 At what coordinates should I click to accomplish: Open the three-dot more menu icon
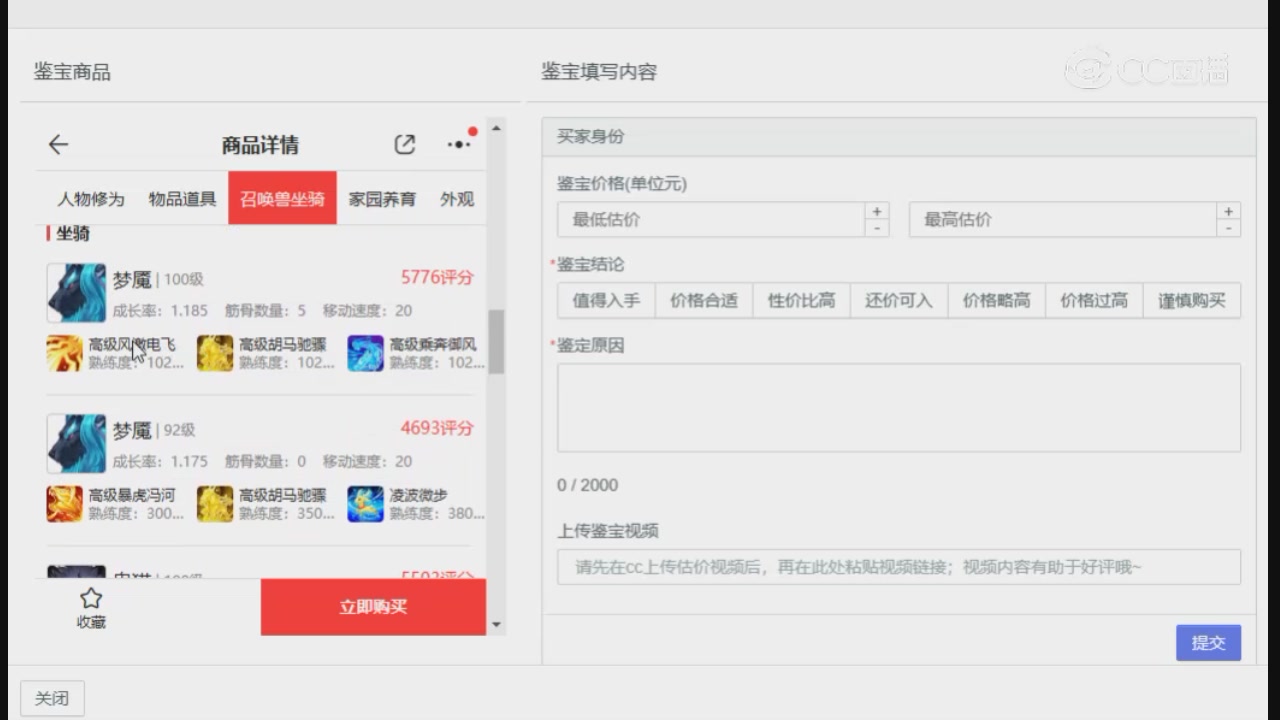tap(459, 144)
